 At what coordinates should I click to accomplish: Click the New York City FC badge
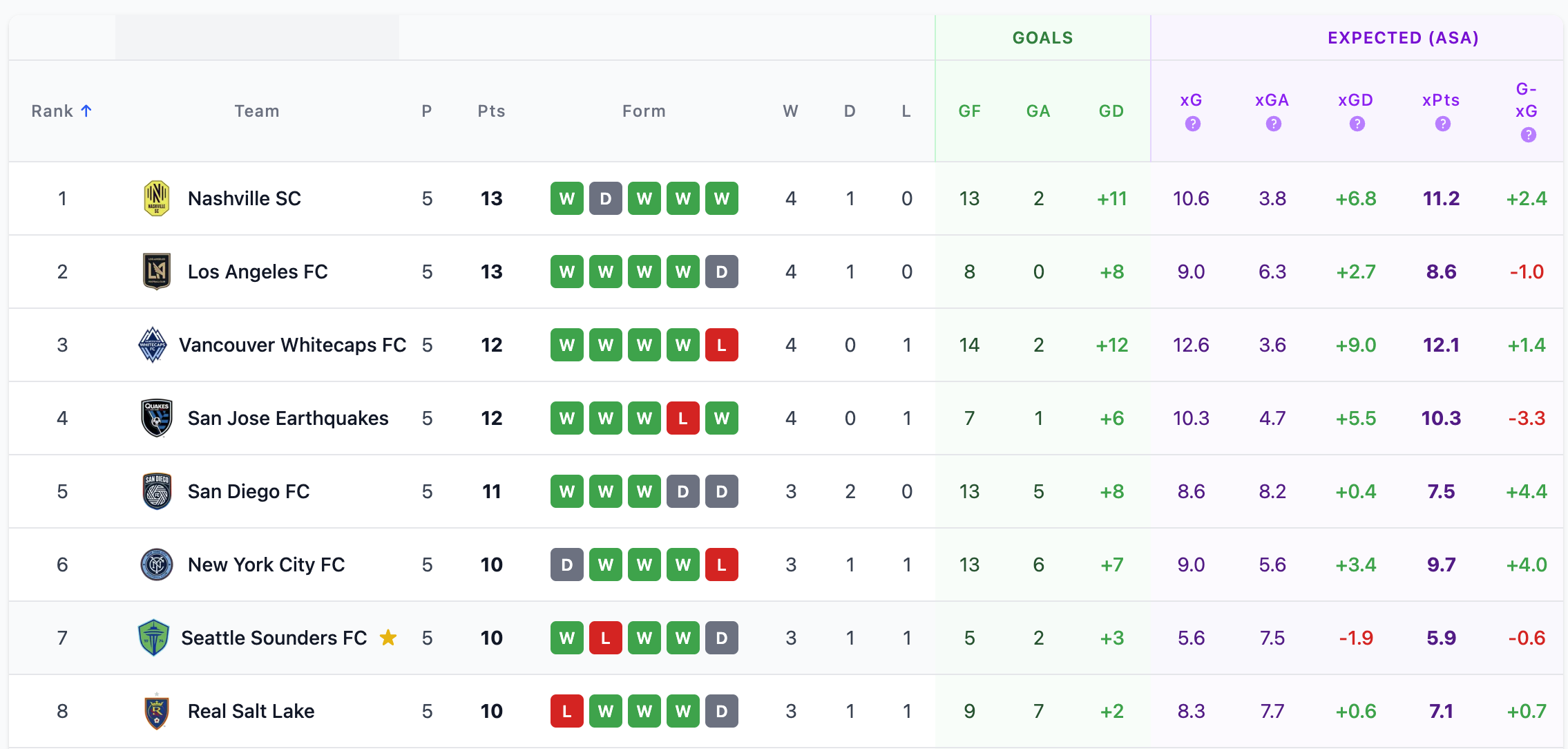pyautogui.click(x=157, y=565)
